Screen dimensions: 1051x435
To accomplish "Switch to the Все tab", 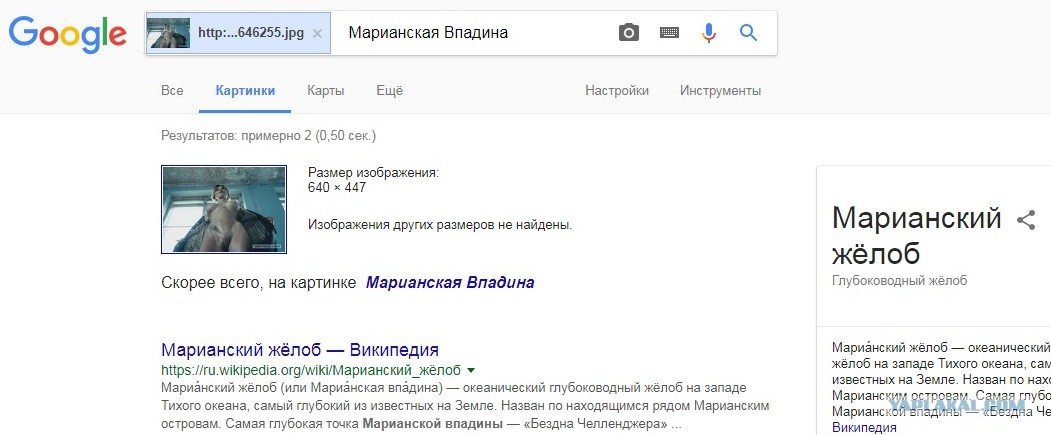I will click(x=172, y=90).
